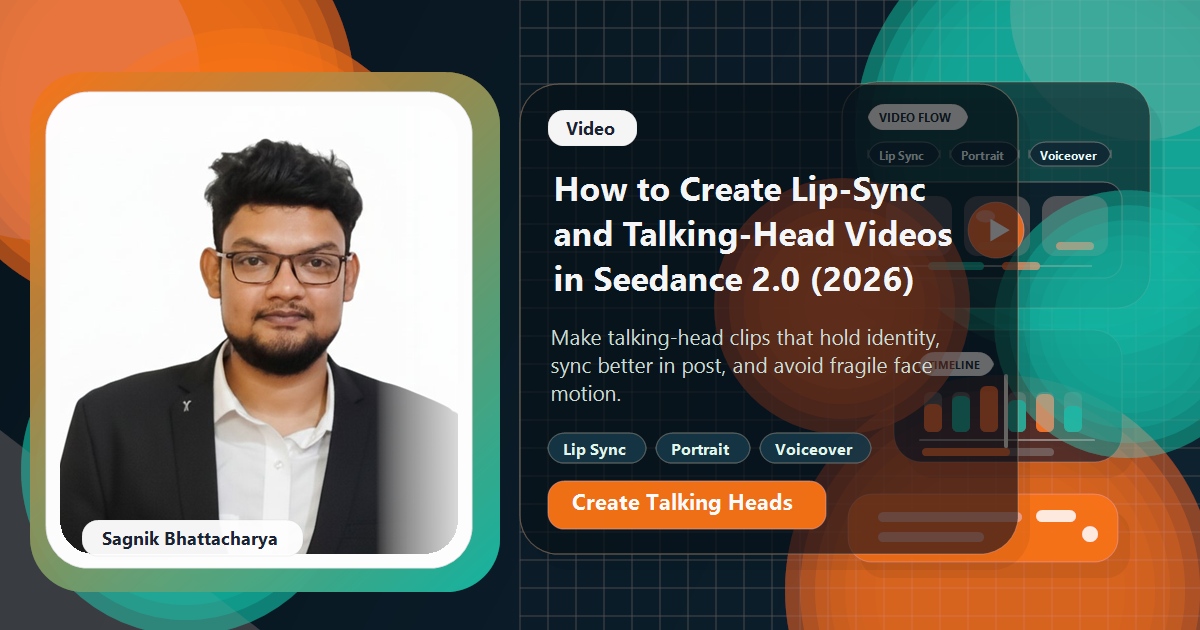The height and width of the screenshot is (630, 1200).
Task: Select the Voiceover tag below the description
Action: 816,449
